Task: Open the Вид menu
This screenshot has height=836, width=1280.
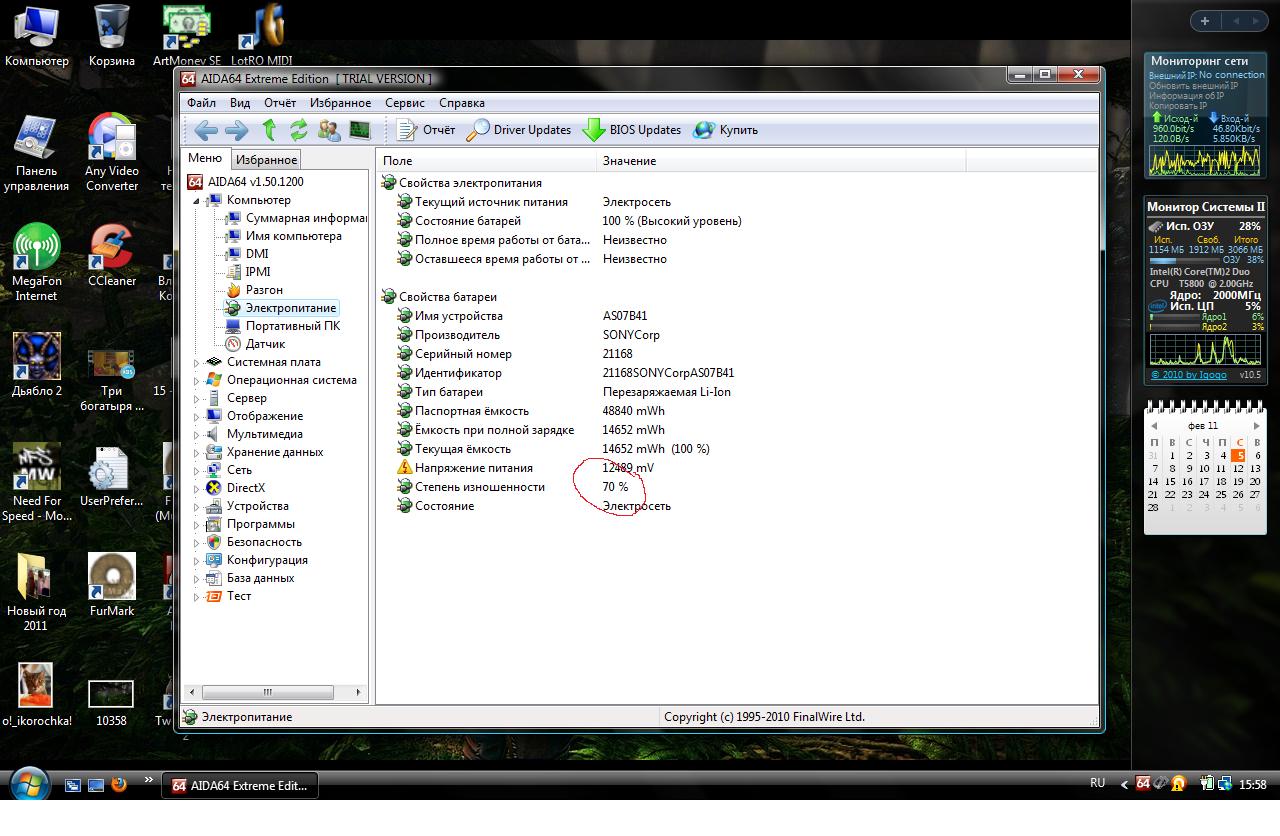Action: (x=240, y=103)
